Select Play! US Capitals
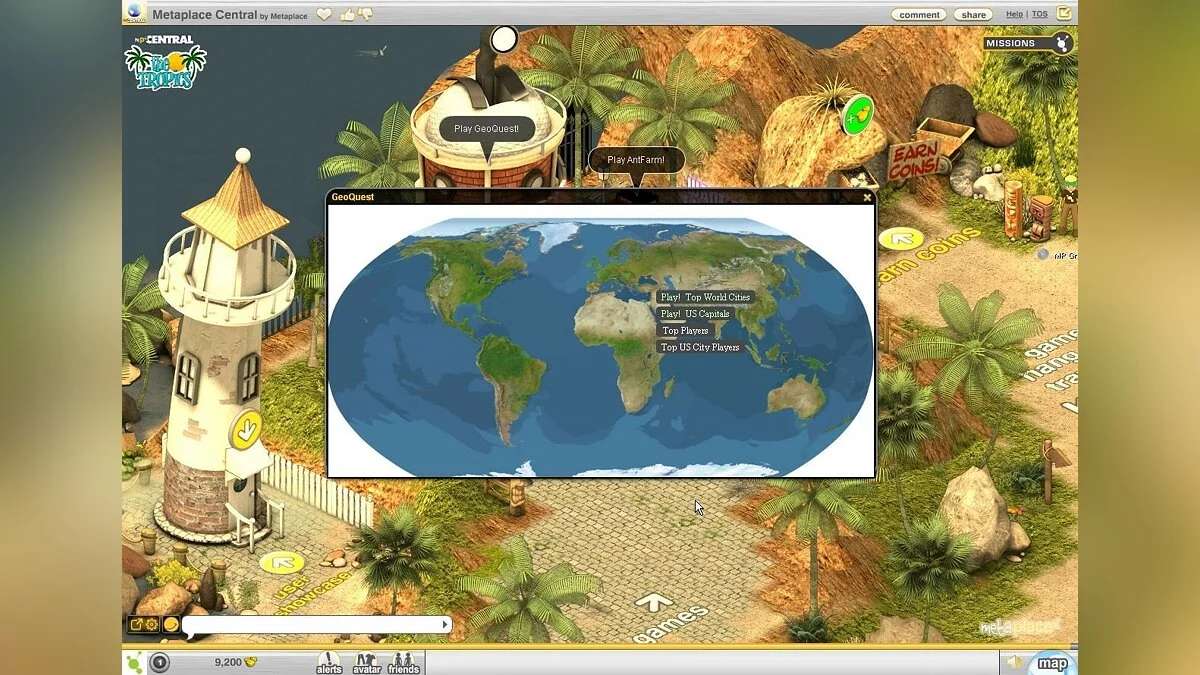This screenshot has width=1200, height=675. pos(695,314)
